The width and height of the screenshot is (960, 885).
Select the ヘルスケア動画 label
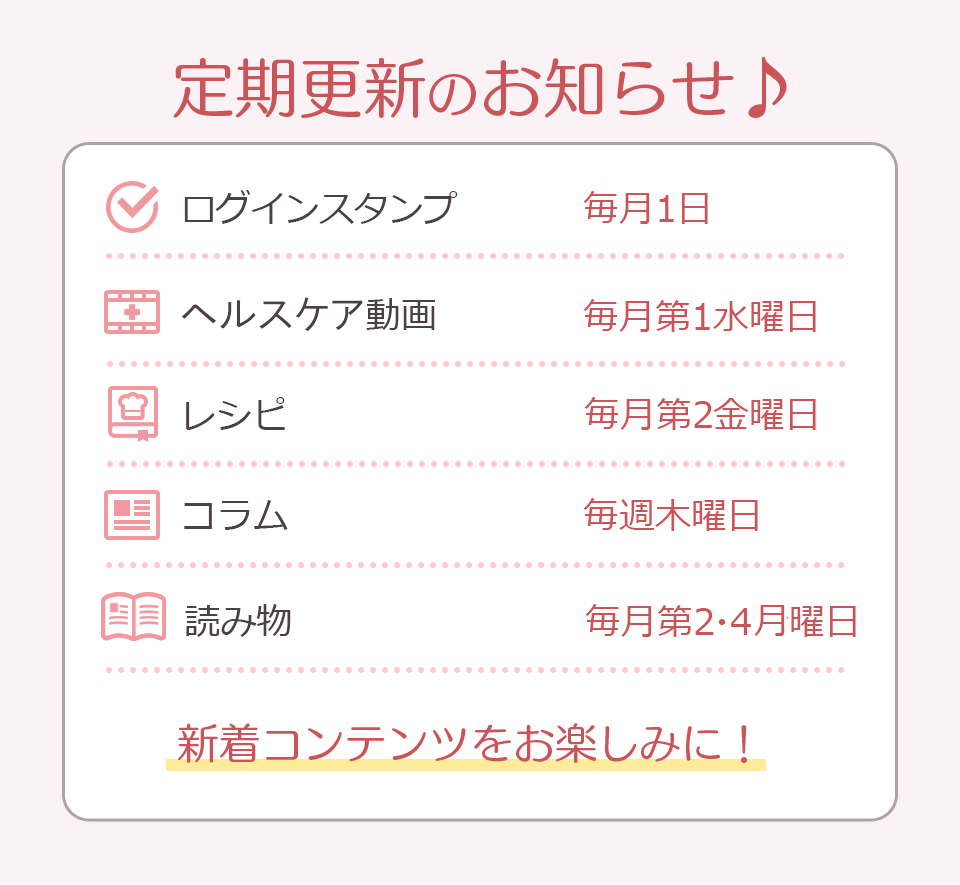310,314
